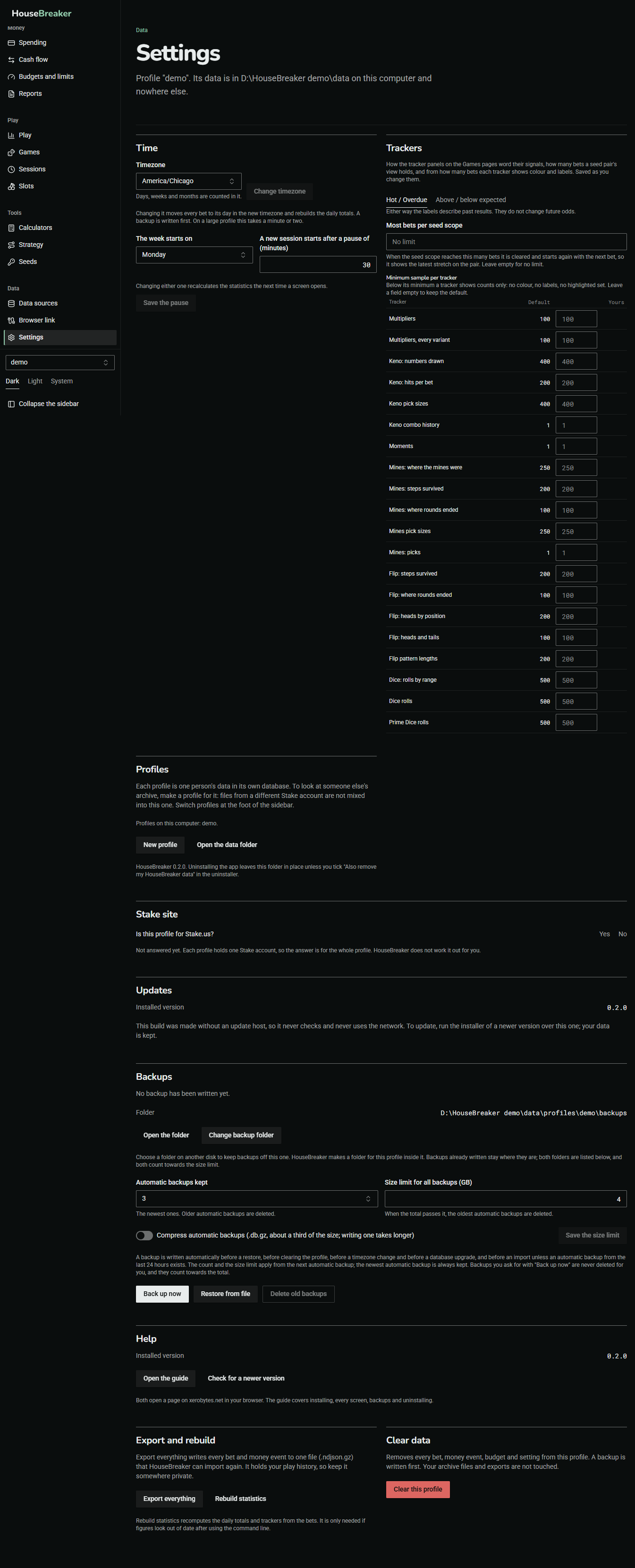Image resolution: width=635 pixels, height=1568 pixels.
Task: Open the Automatic backups kept dropdown
Action: point(256,1198)
